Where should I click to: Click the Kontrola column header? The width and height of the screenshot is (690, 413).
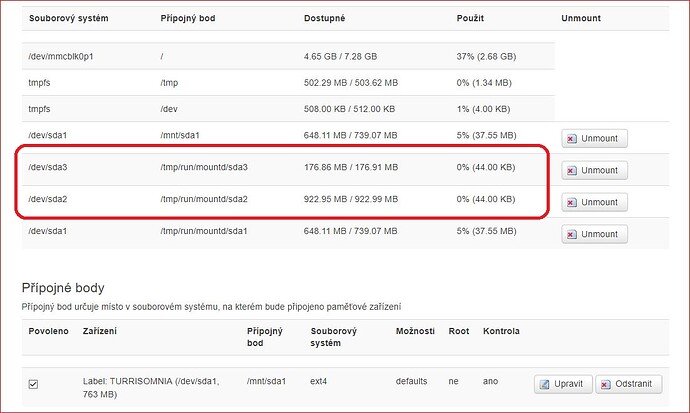(501, 331)
